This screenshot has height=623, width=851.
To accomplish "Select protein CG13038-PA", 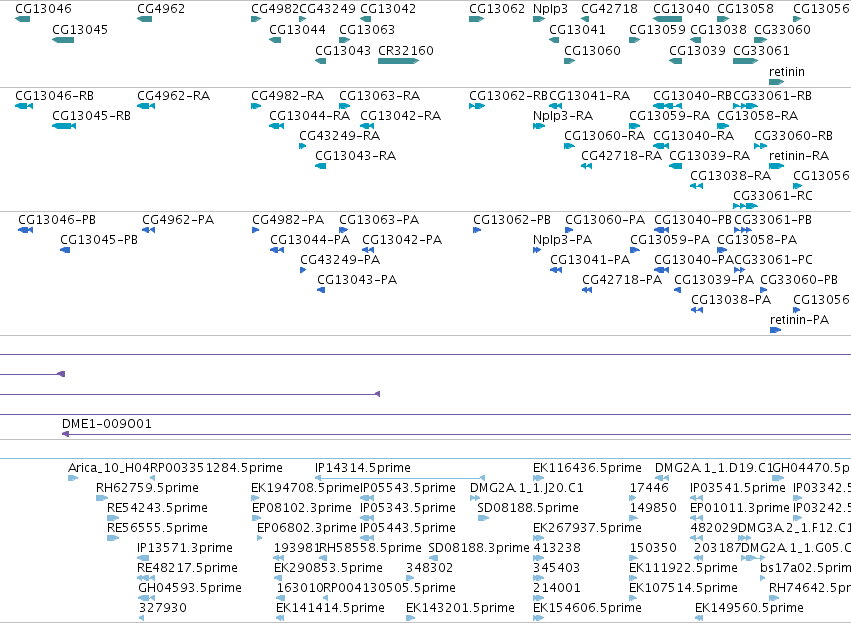I will pos(731,300).
